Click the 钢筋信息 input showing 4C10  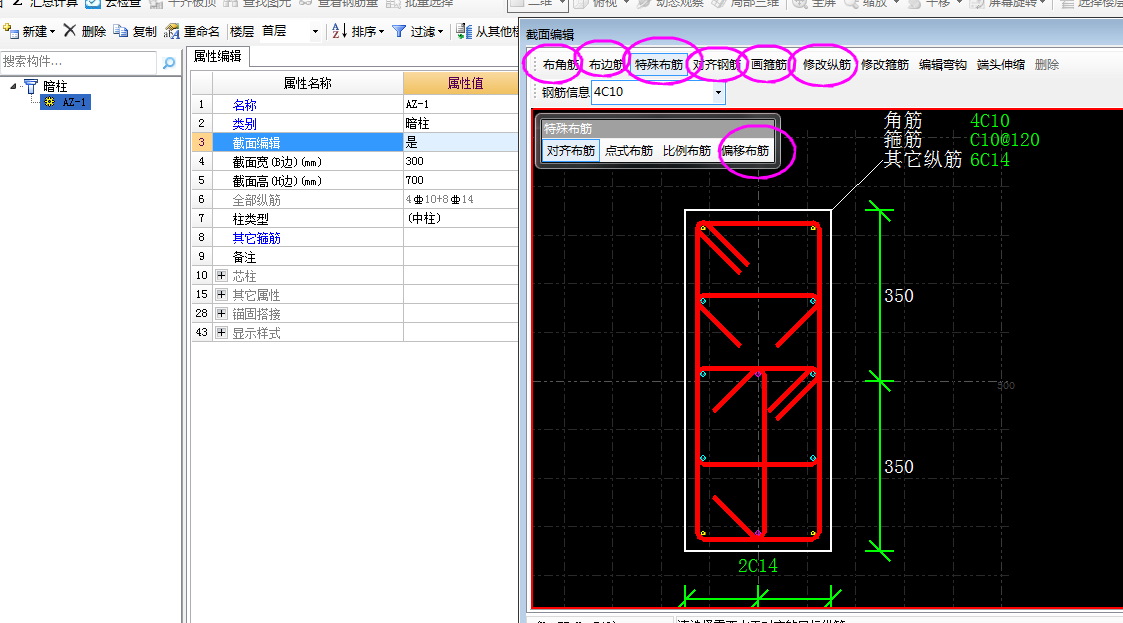click(x=652, y=92)
